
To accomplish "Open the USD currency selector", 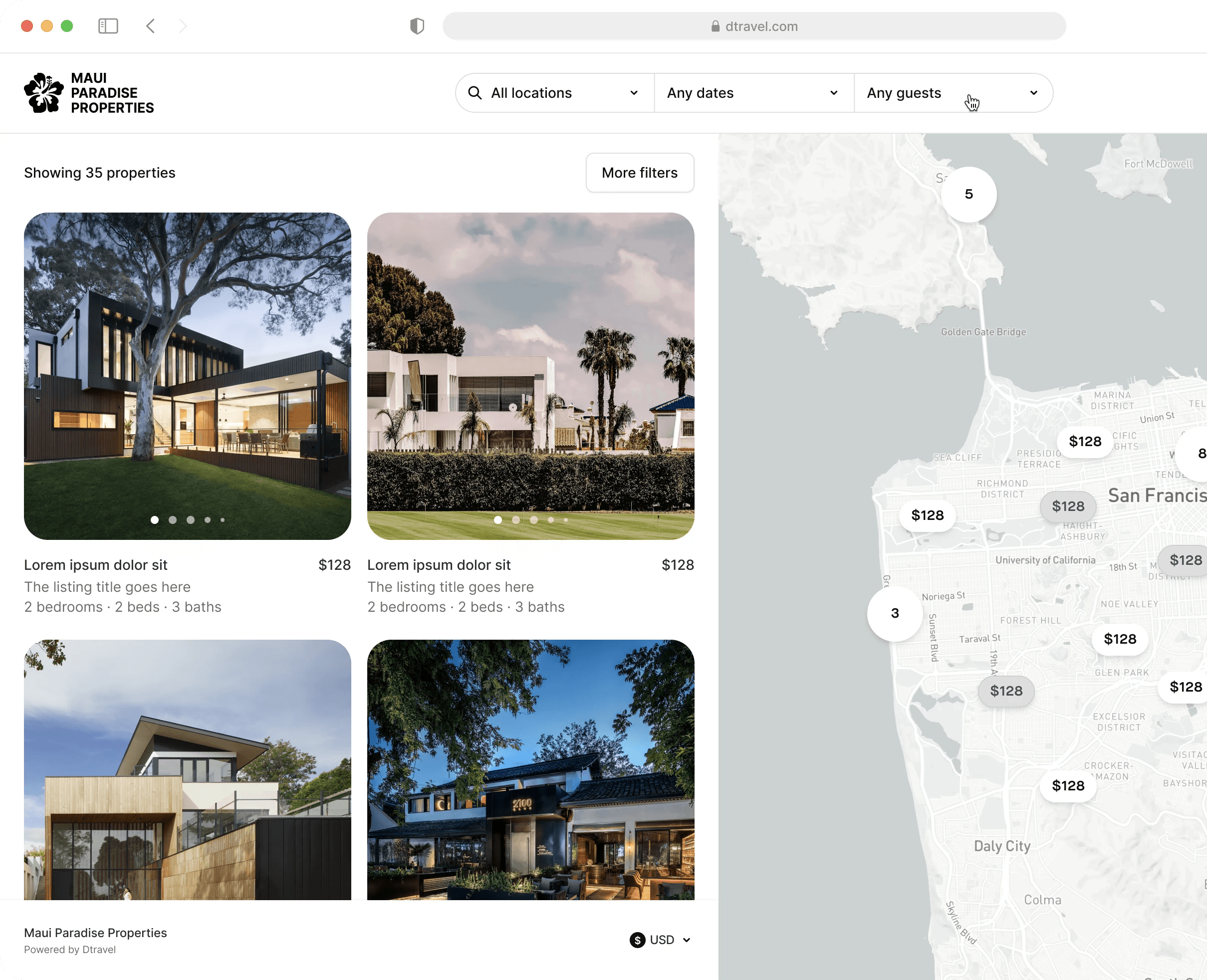I will [x=661, y=940].
